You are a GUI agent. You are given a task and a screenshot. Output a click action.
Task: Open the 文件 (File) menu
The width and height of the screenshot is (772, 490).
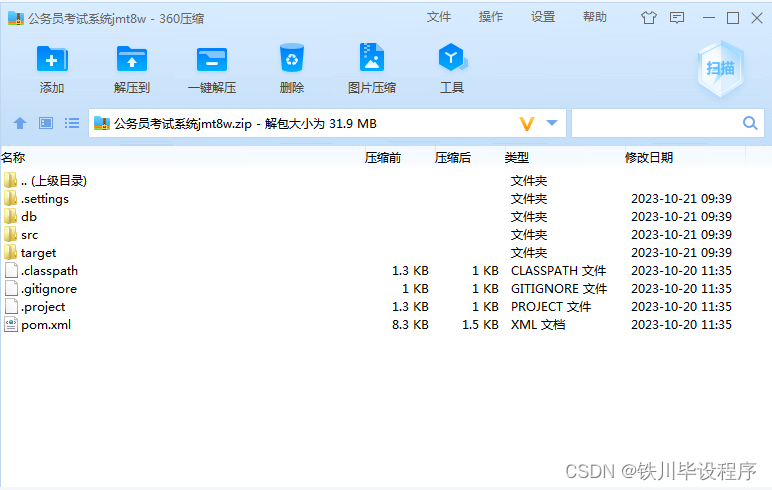(x=439, y=17)
